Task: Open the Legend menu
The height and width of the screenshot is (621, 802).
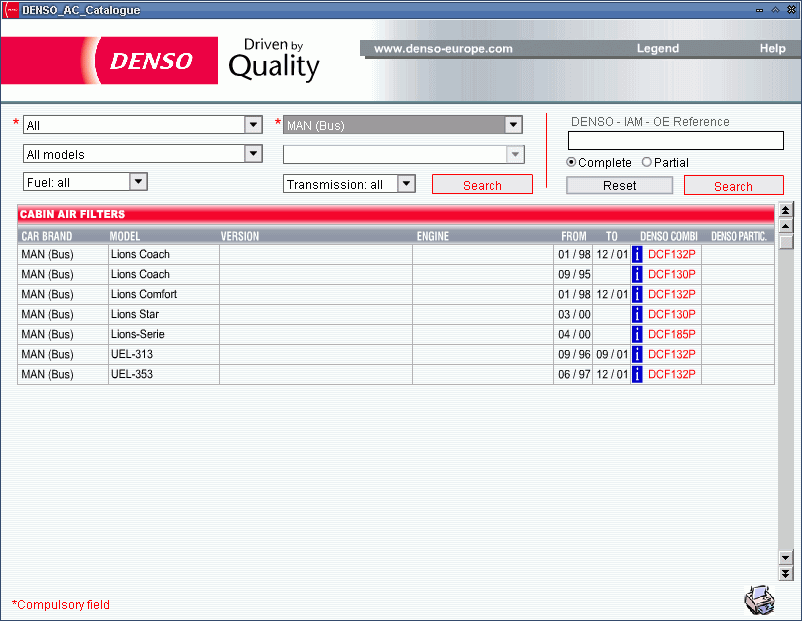Action: tap(657, 48)
